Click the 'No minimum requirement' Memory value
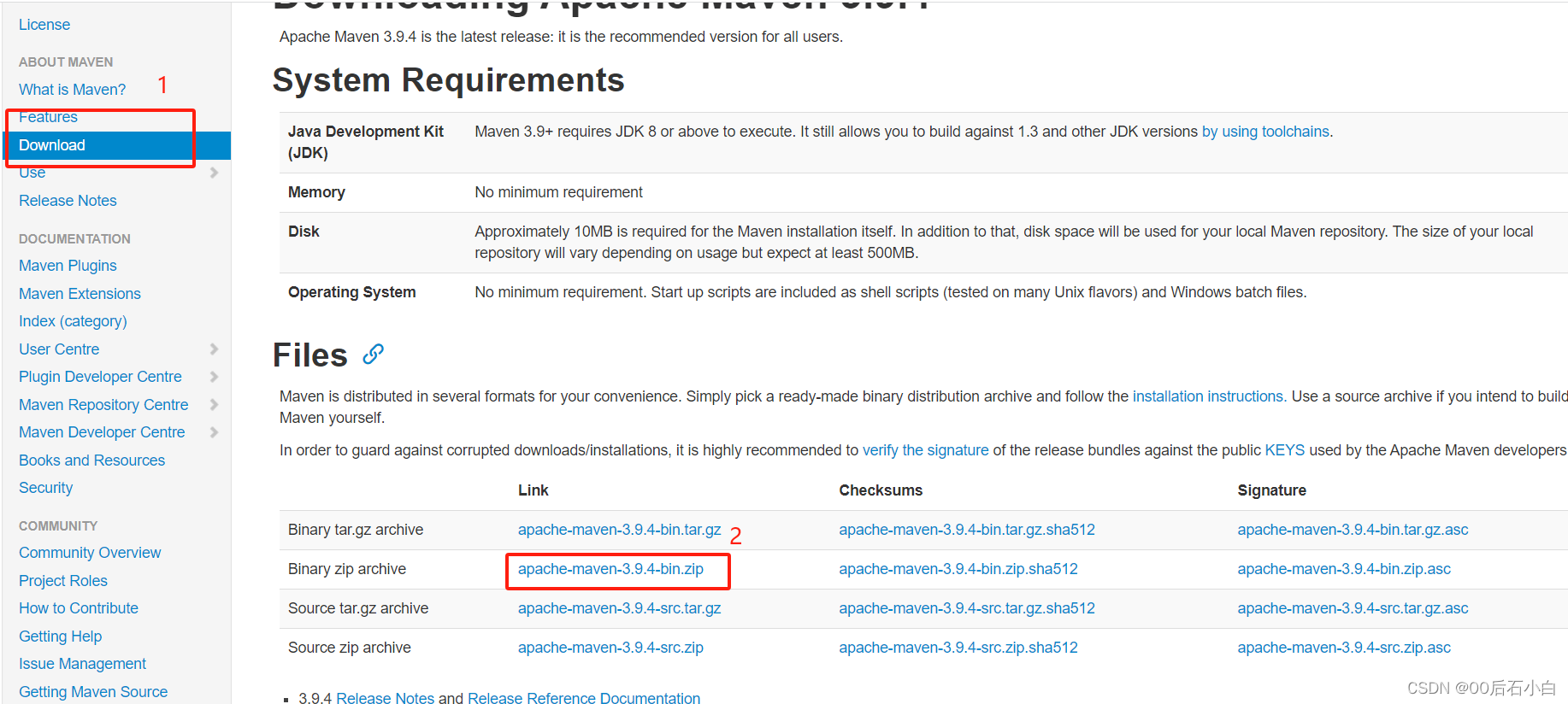 558,192
